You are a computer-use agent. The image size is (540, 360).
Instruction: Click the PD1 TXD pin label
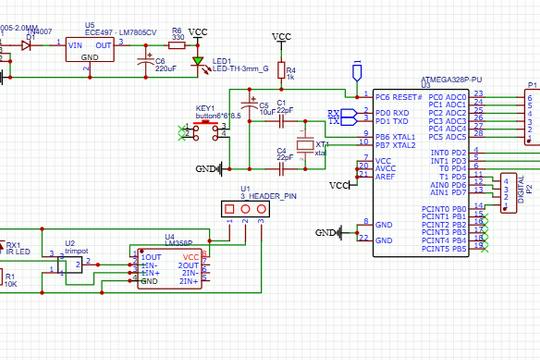392,121
